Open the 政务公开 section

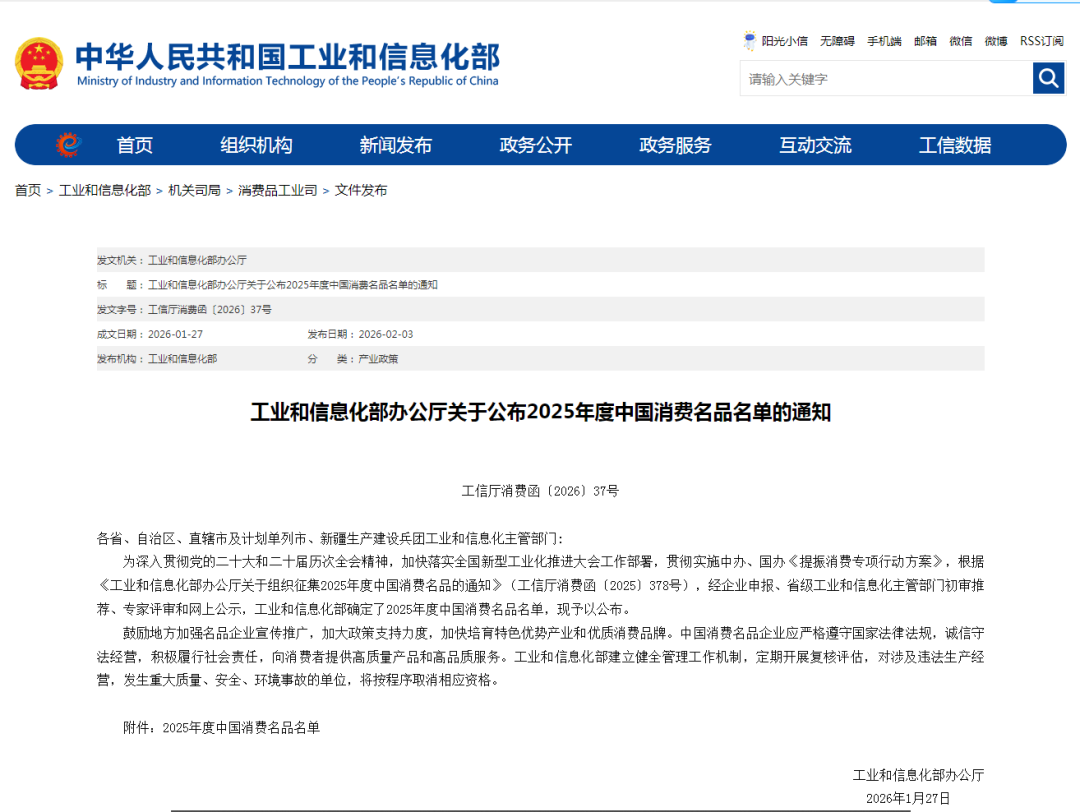tap(535, 145)
